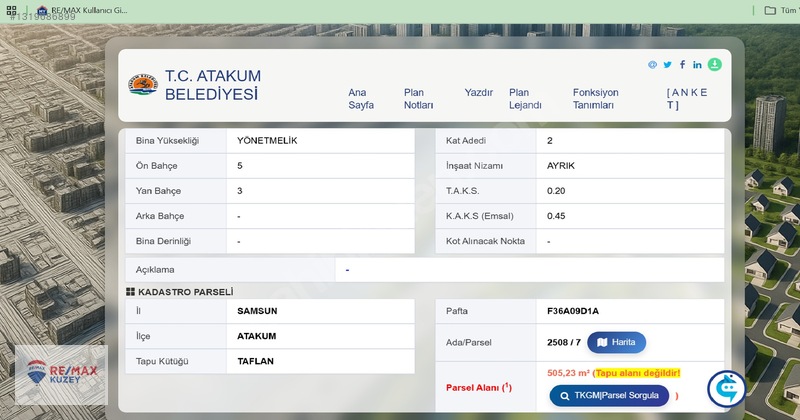
Task: Share page via Facebook icon
Action: pos(682,64)
